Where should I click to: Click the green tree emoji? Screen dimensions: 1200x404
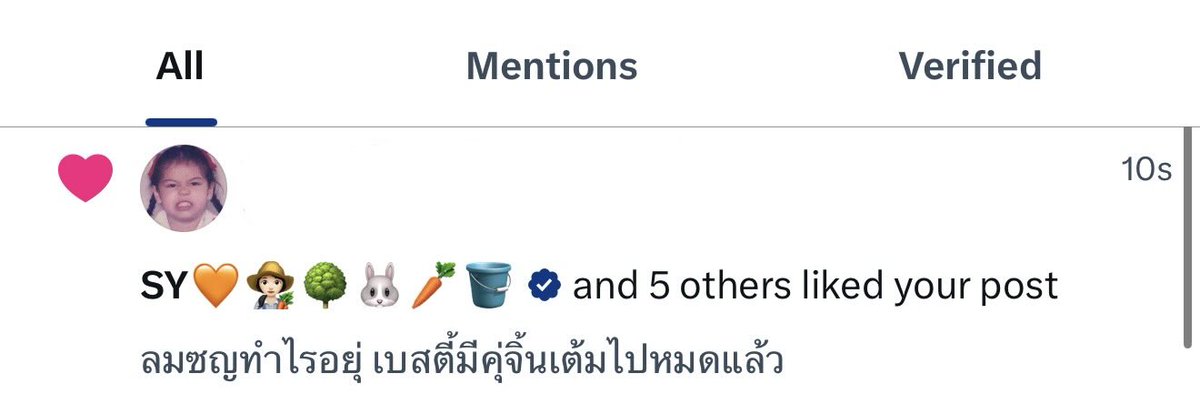323,285
